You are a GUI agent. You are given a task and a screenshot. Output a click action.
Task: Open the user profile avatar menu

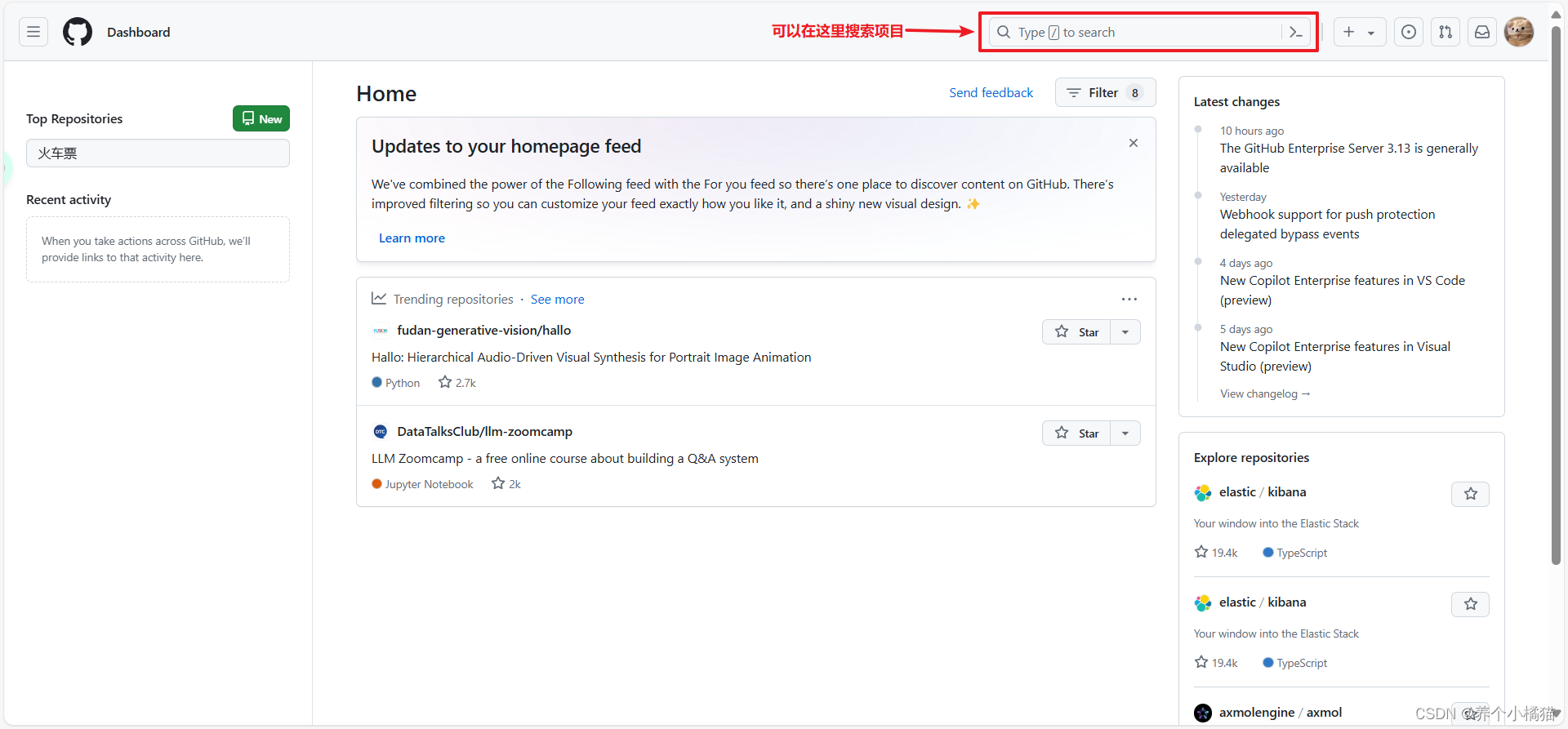1519,32
